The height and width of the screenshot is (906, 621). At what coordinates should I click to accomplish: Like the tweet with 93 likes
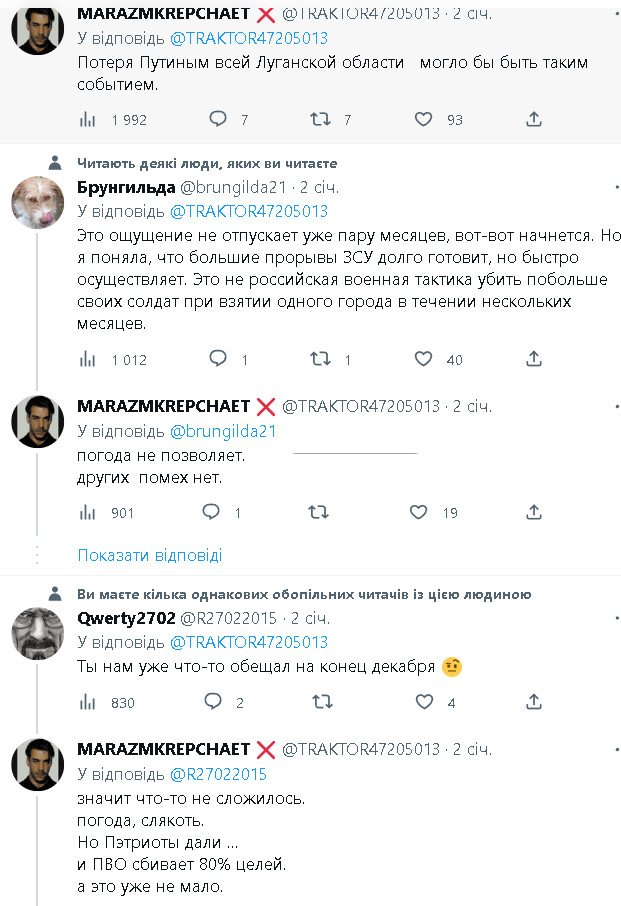423,119
